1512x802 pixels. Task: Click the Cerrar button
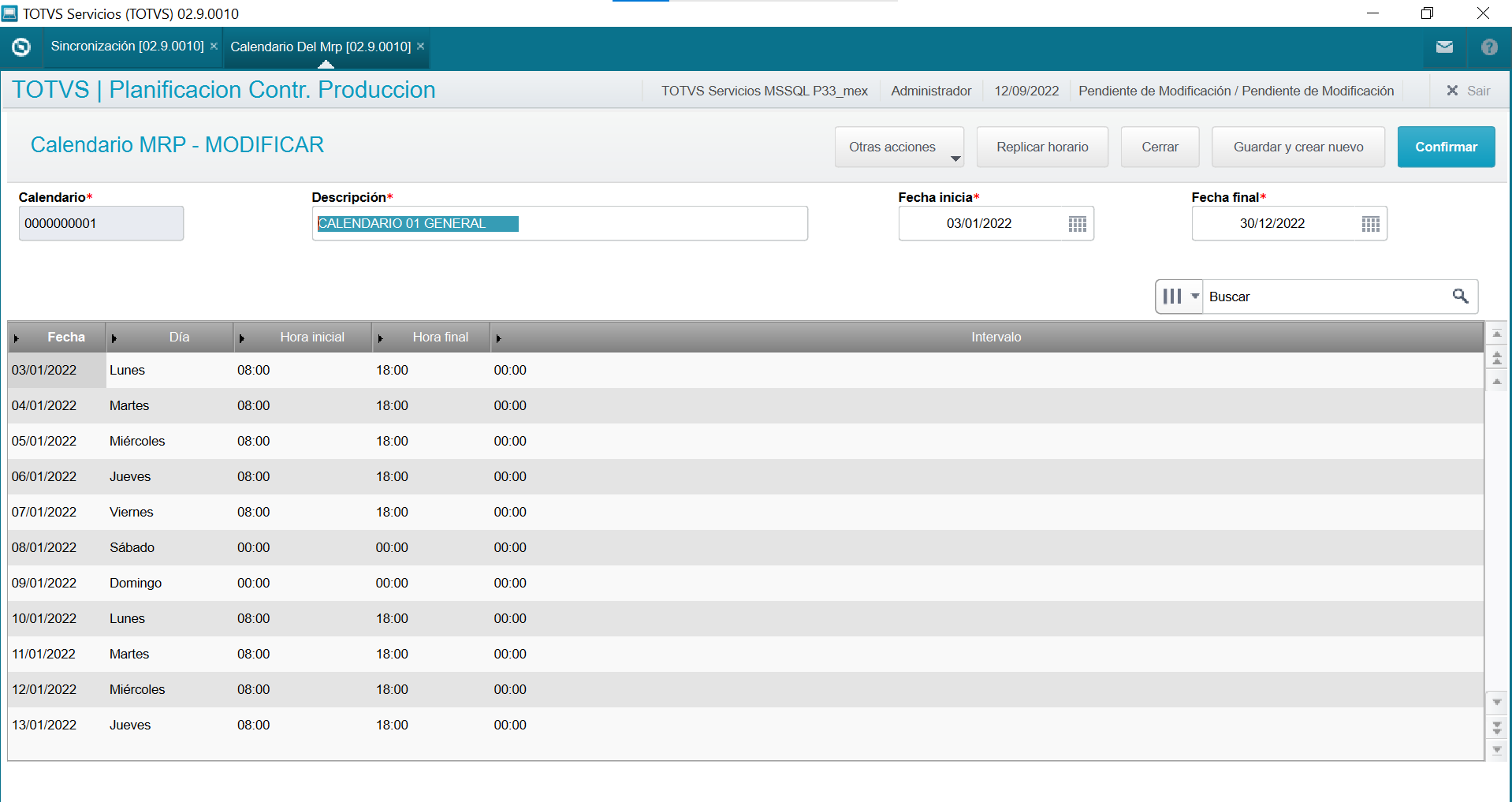(1160, 147)
